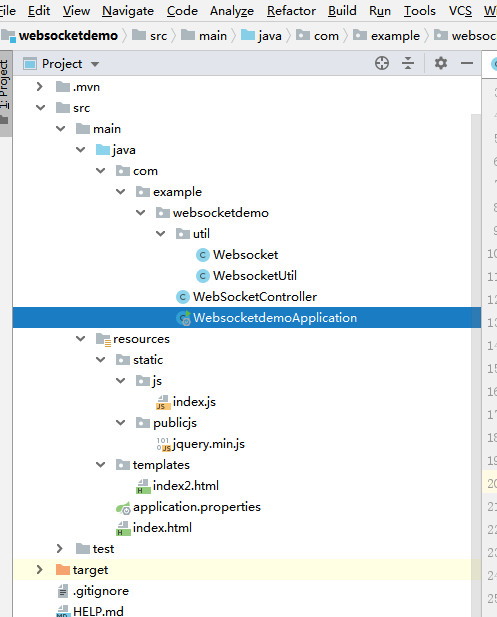Viewport: 497px width, 617px height.
Task: Click the application.properties Spring icon
Action: click(x=123, y=508)
